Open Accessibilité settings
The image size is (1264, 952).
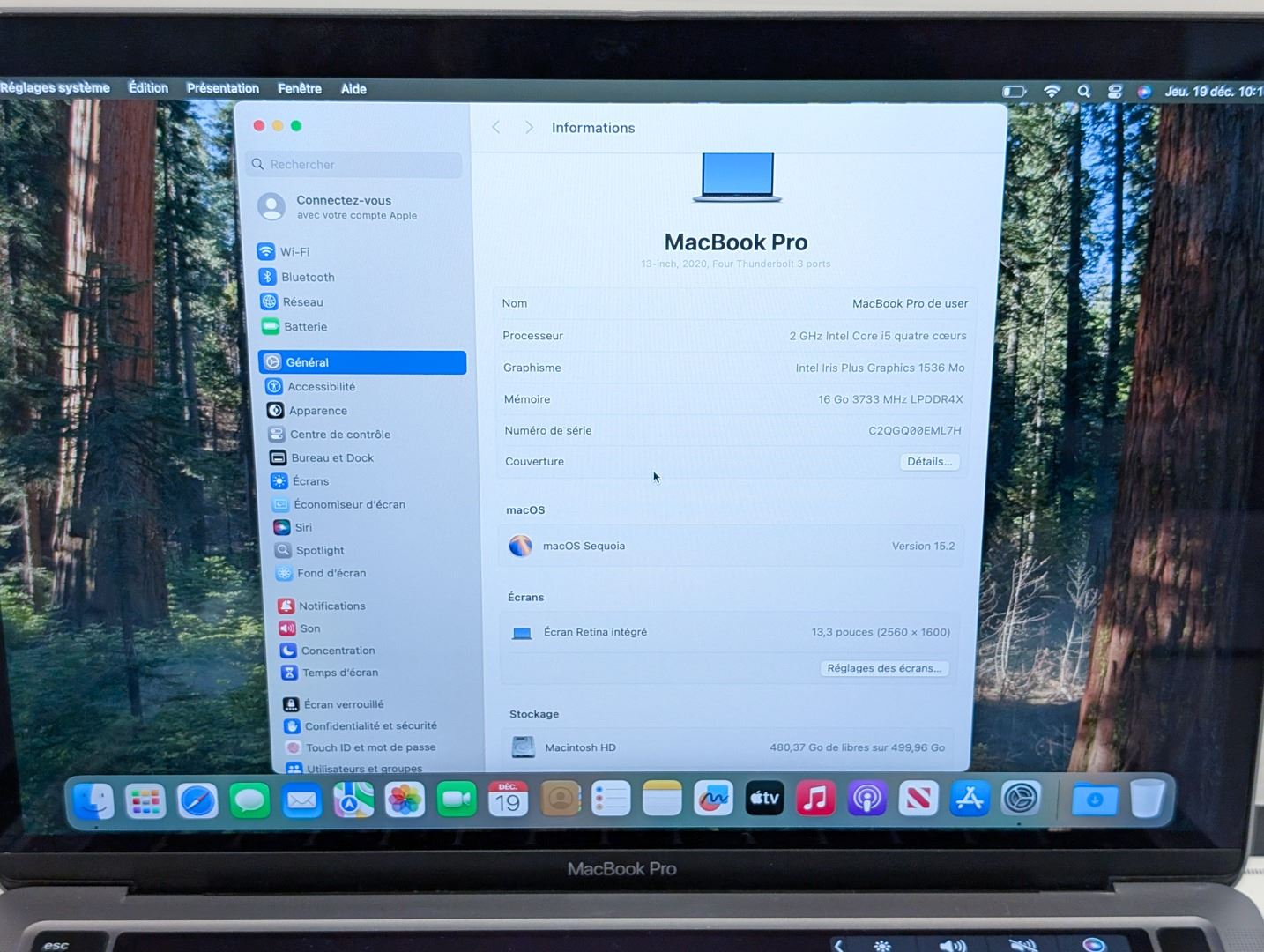[321, 387]
